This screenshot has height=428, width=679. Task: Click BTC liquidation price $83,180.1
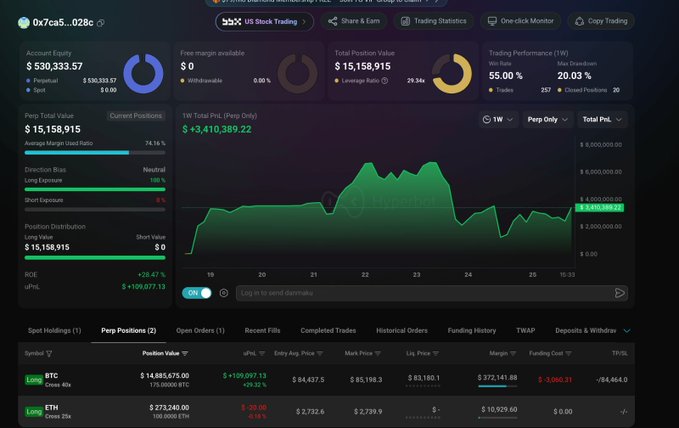click(x=424, y=378)
